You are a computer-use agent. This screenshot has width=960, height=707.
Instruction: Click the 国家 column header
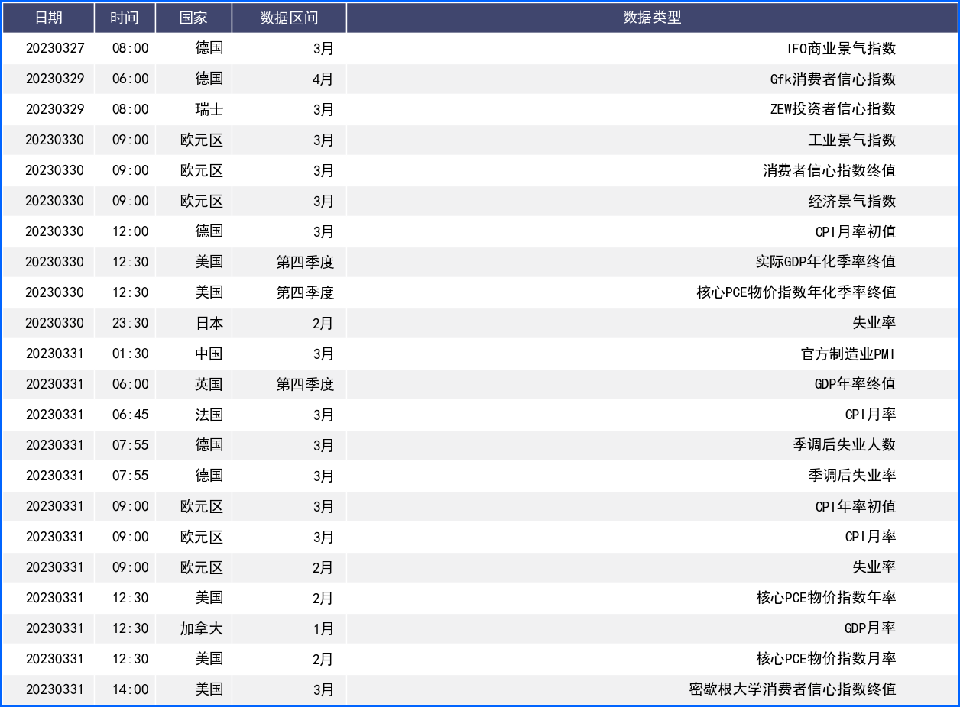(x=193, y=18)
